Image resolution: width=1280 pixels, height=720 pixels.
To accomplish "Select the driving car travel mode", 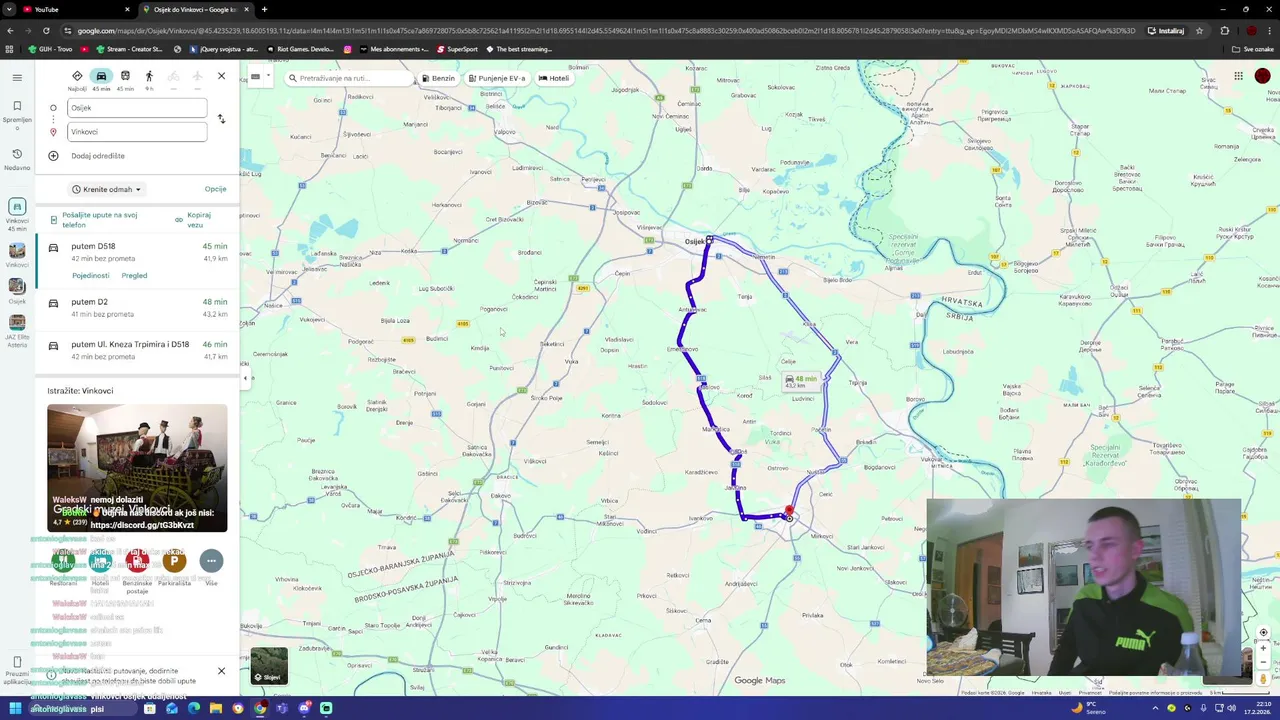I will [x=101, y=78].
